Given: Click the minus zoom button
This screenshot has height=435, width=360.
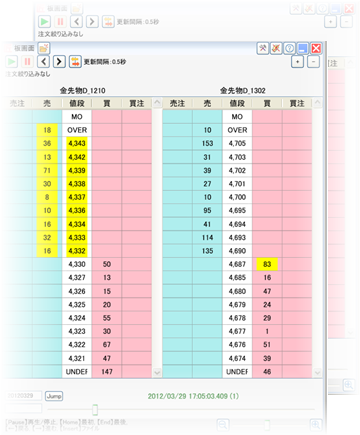Looking at the screenshot, I should coord(313,62).
